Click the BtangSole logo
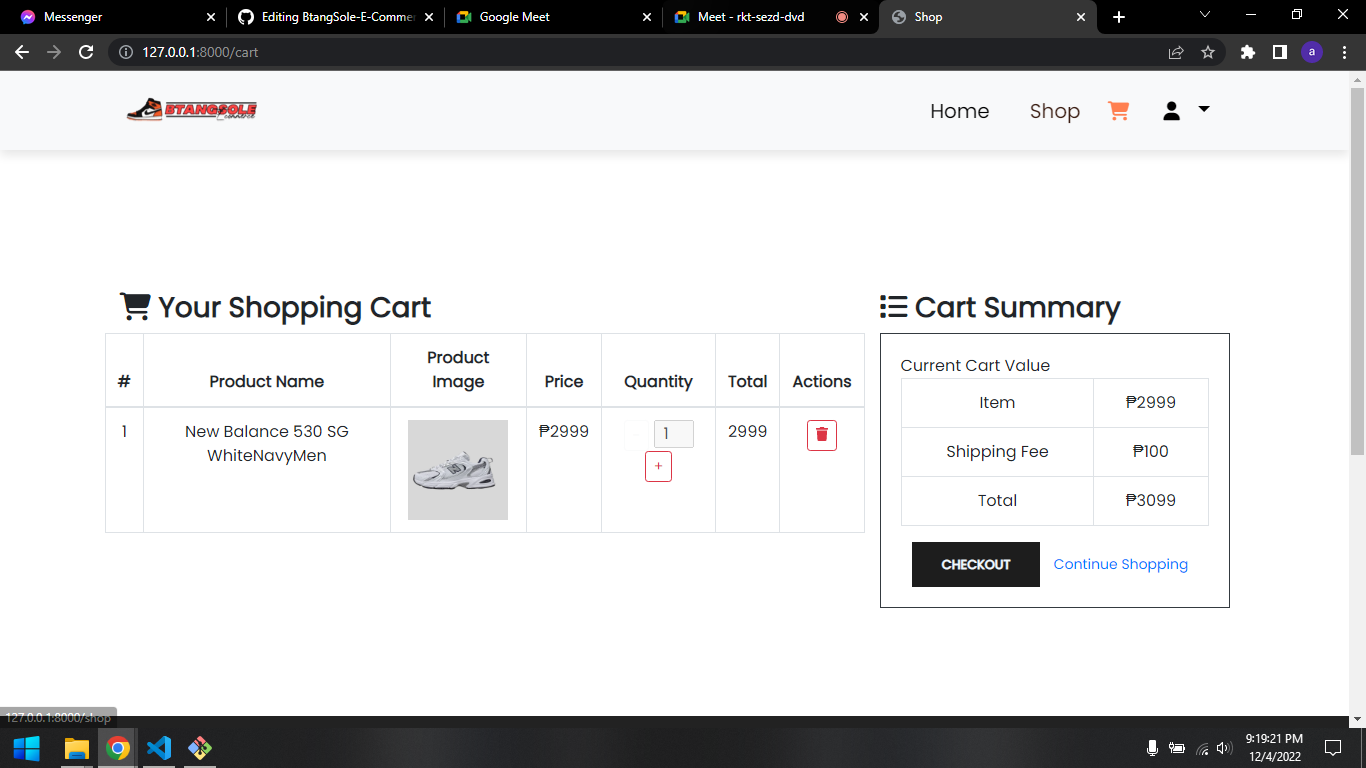Viewport: 1366px width, 768px height. [192, 110]
